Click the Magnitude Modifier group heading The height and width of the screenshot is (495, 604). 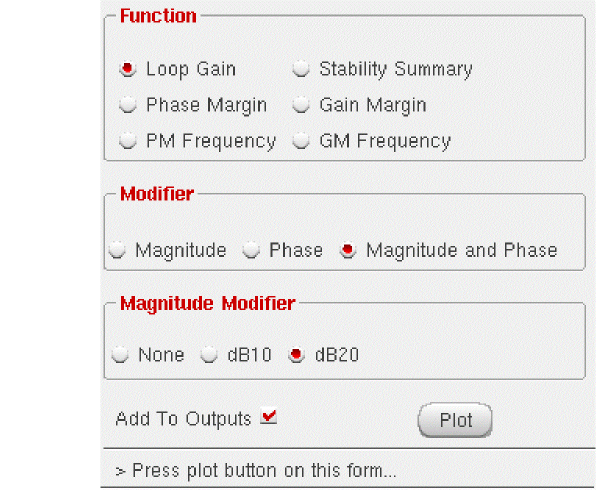207,303
